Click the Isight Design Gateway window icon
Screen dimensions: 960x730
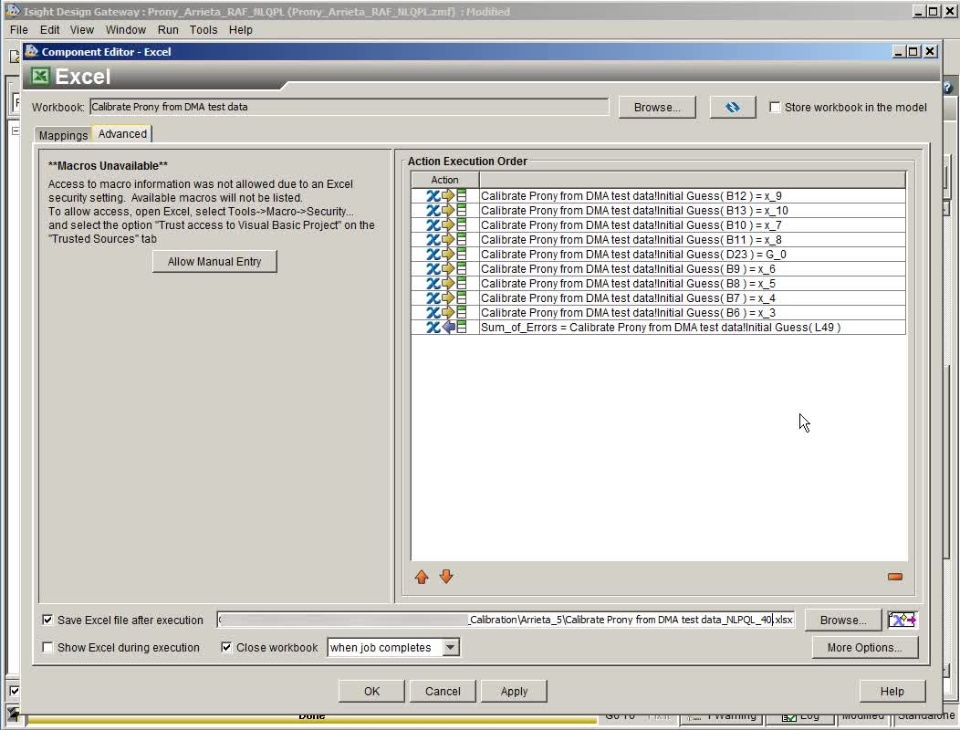12,11
